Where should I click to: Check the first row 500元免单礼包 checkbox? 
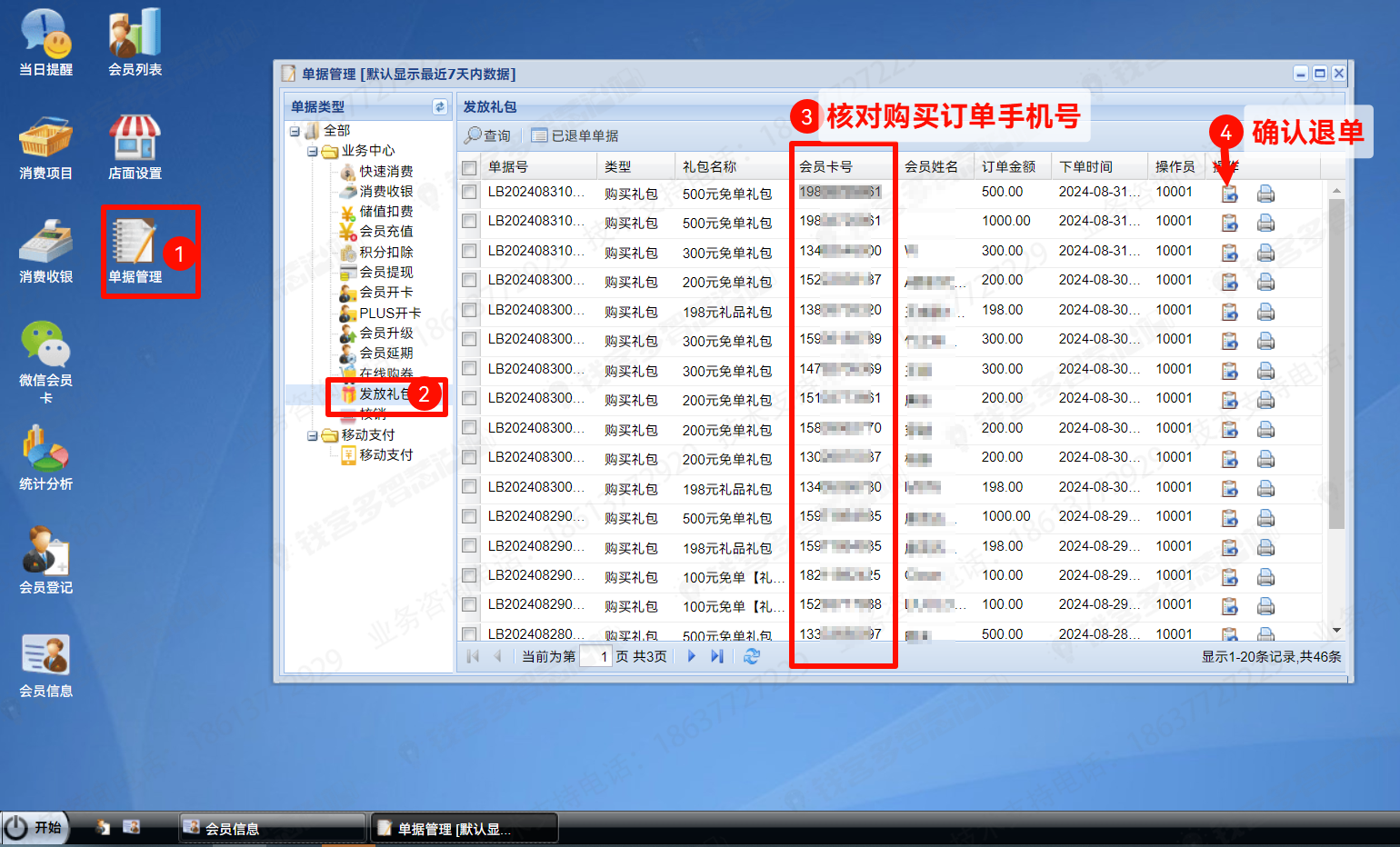tap(469, 192)
